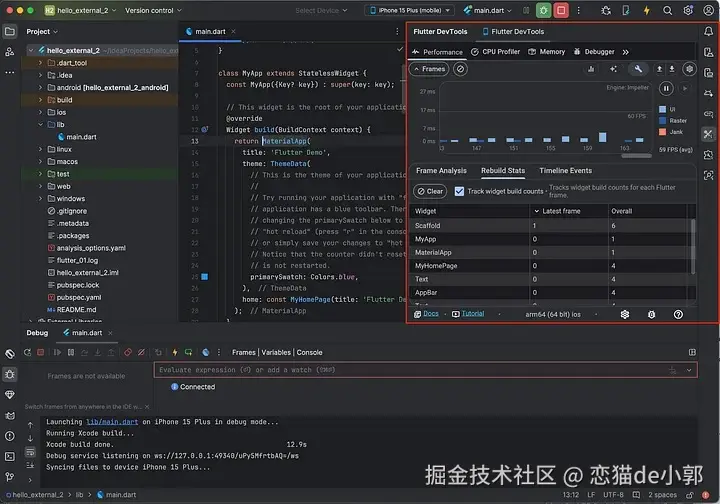Click lib/main.dart link in console output

112,421
